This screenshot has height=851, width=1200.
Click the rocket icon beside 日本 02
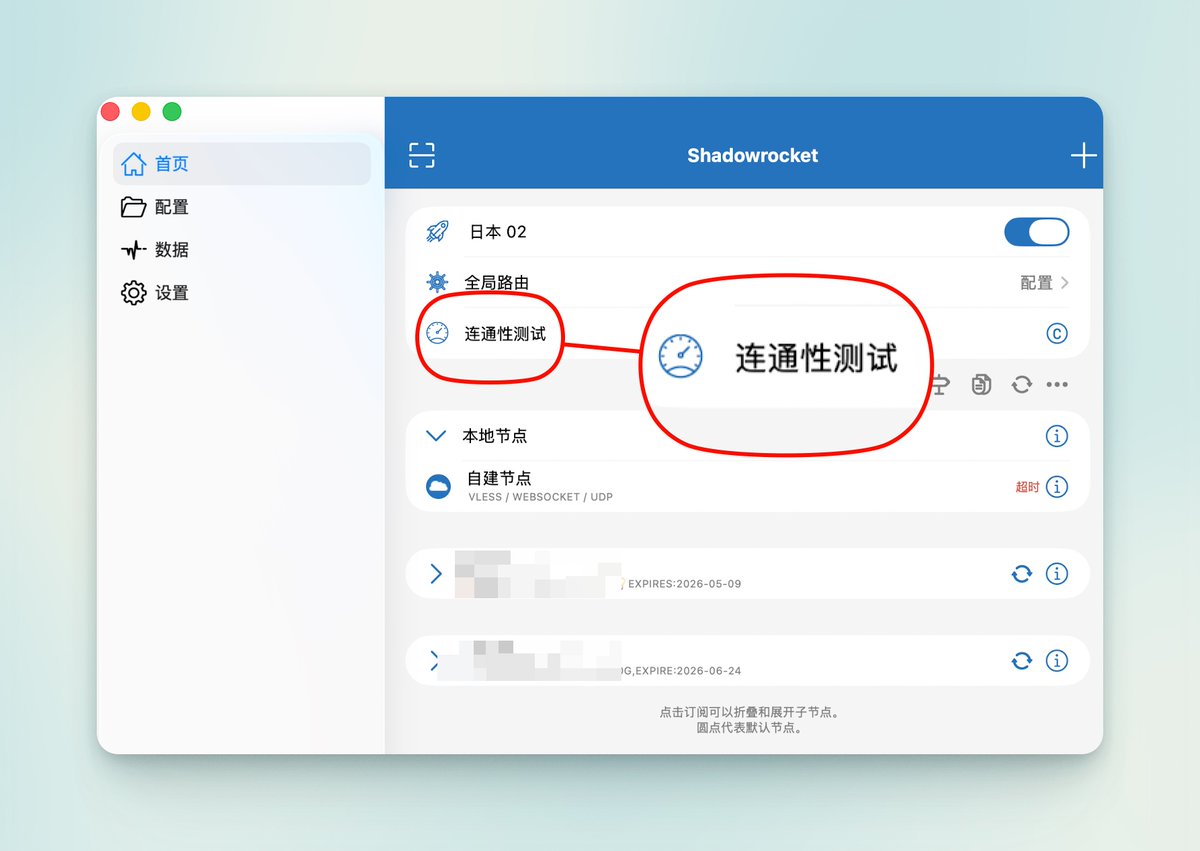click(437, 232)
